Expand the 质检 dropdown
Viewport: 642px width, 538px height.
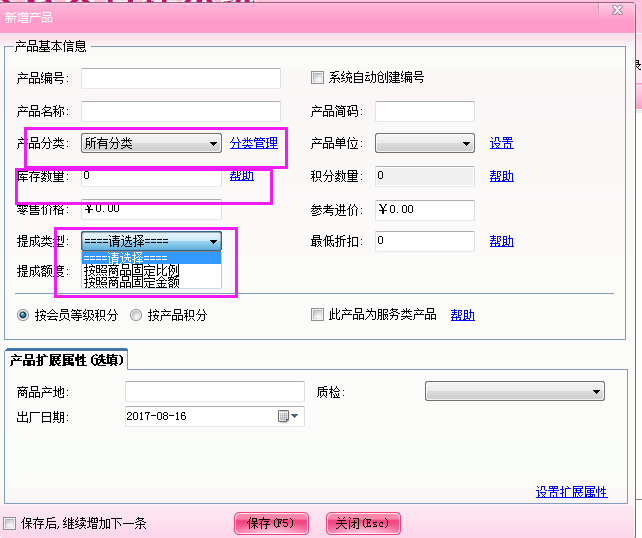click(x=515, y=391)
